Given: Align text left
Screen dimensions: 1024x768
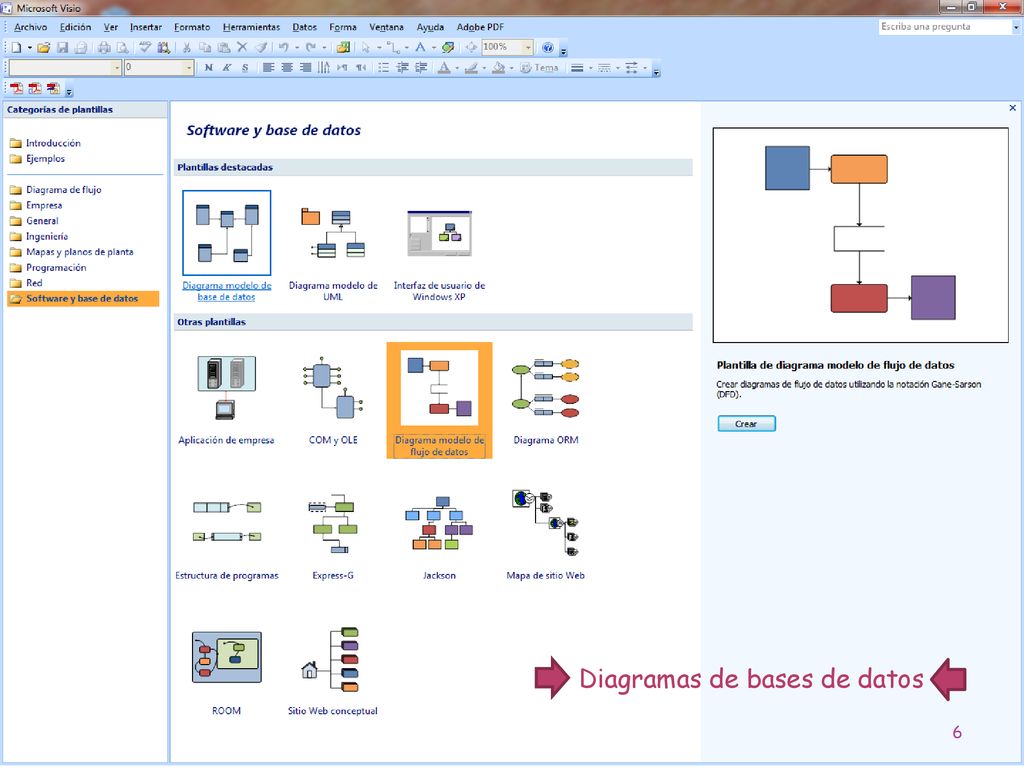Looking at the screenshot, I should click(268, 67).
